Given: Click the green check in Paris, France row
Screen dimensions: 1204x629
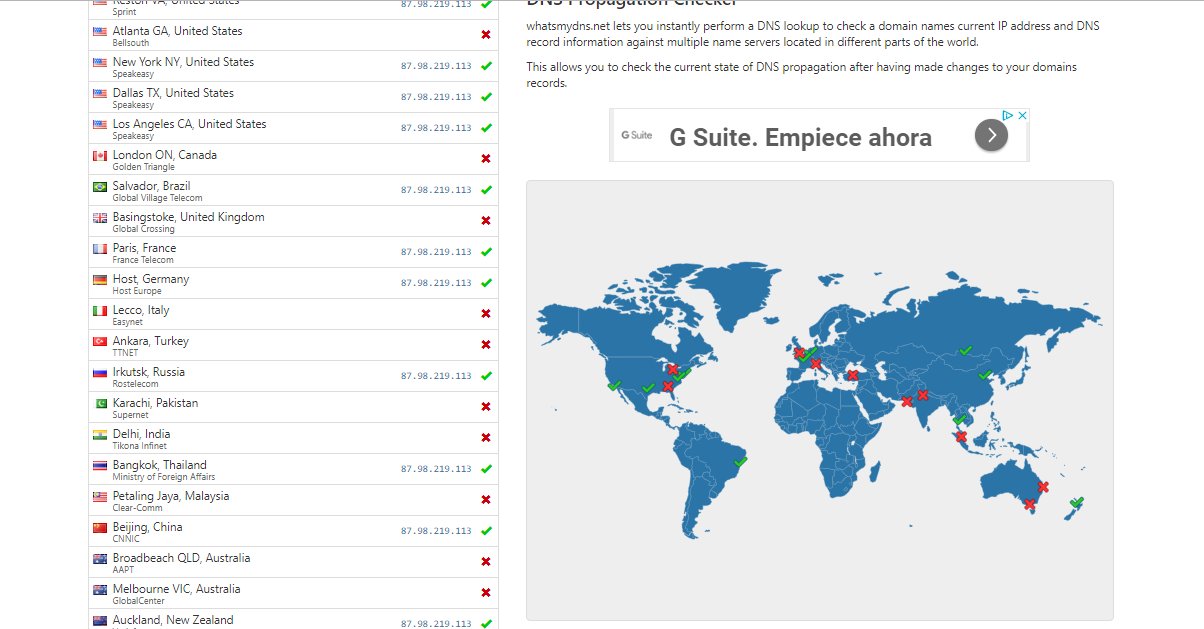Looking at the screenshot, I should coord(486,252).
